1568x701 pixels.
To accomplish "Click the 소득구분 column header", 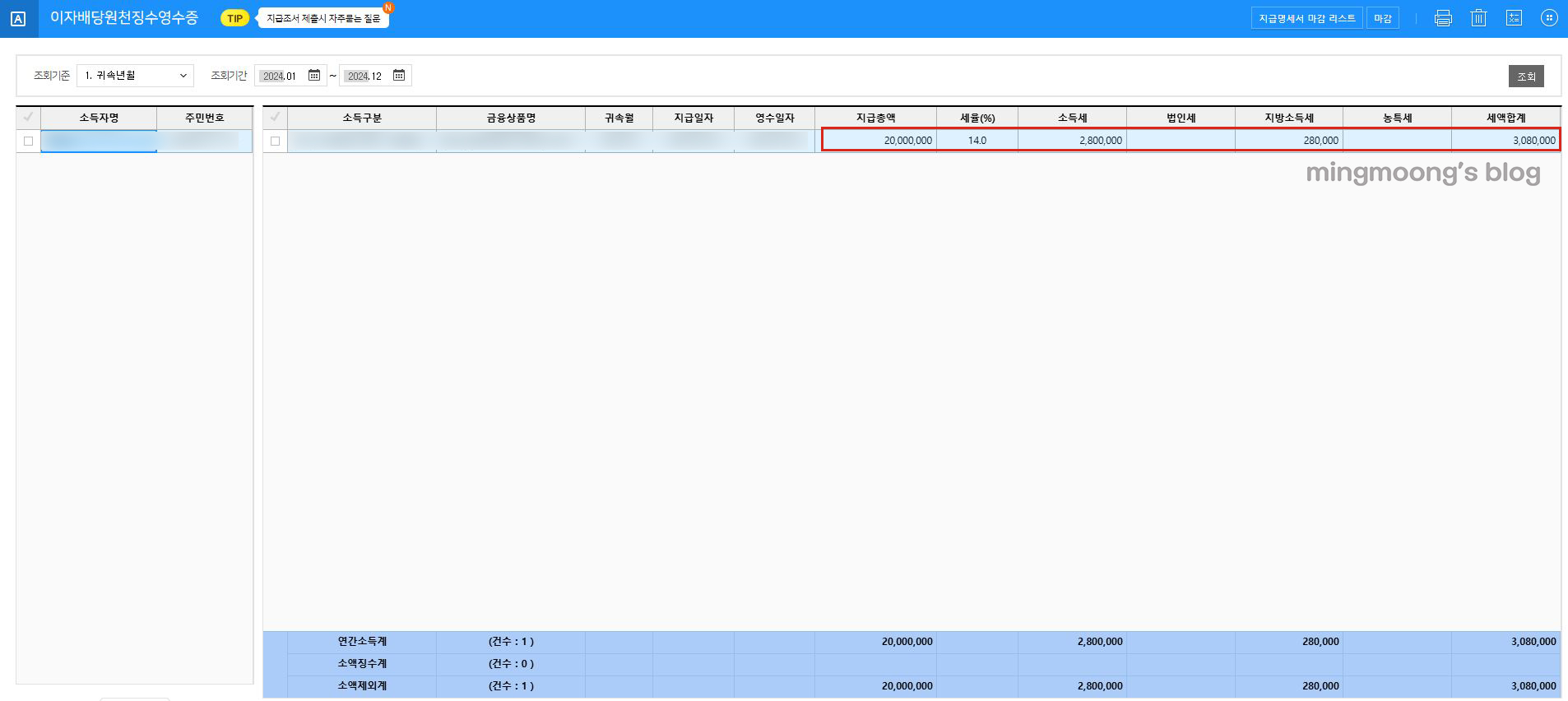I will coord(362,118).
